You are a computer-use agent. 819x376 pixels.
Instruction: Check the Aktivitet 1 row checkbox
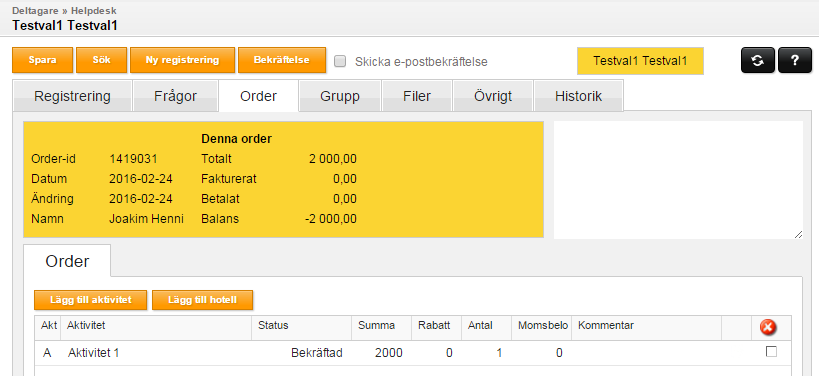click(771, 352)
